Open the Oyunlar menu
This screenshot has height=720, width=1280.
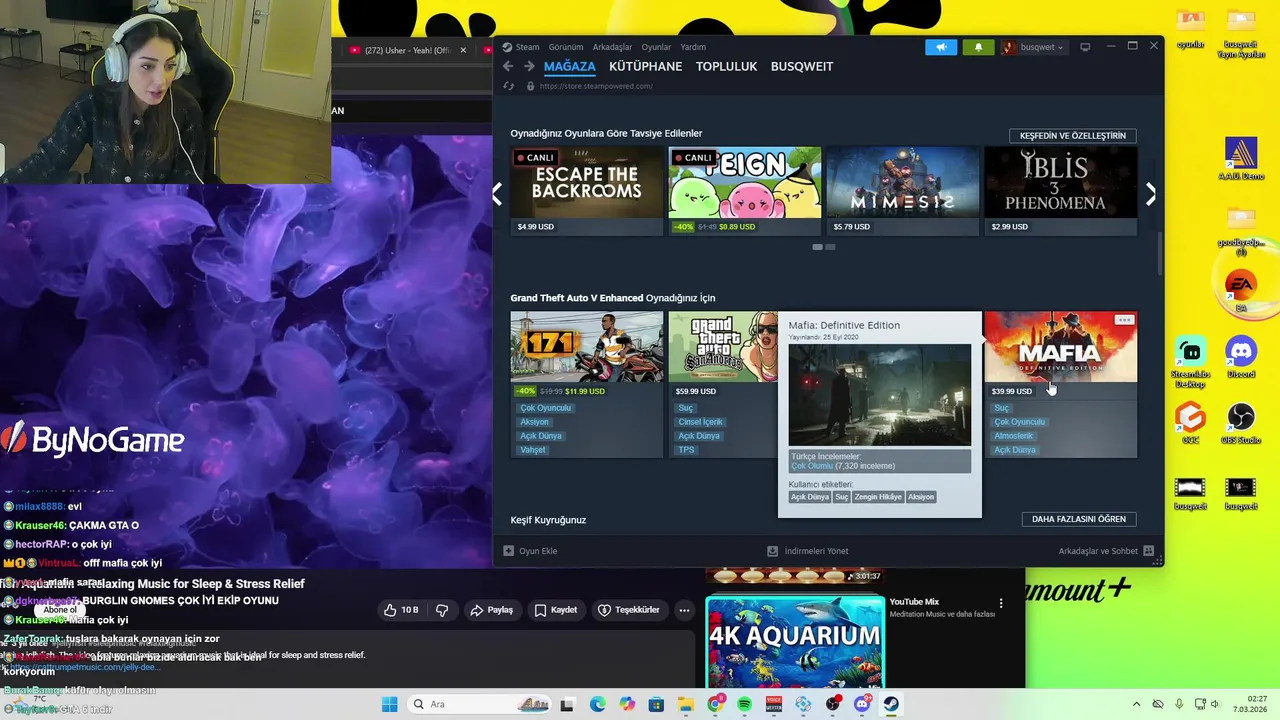(x=656, y=47)
